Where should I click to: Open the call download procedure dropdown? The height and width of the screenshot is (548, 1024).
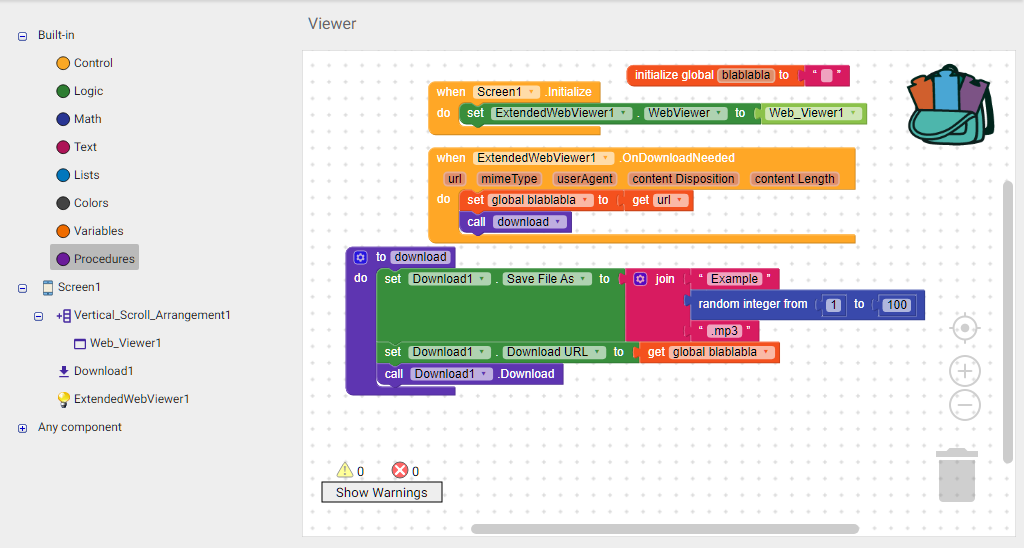[x=558, y=222]
